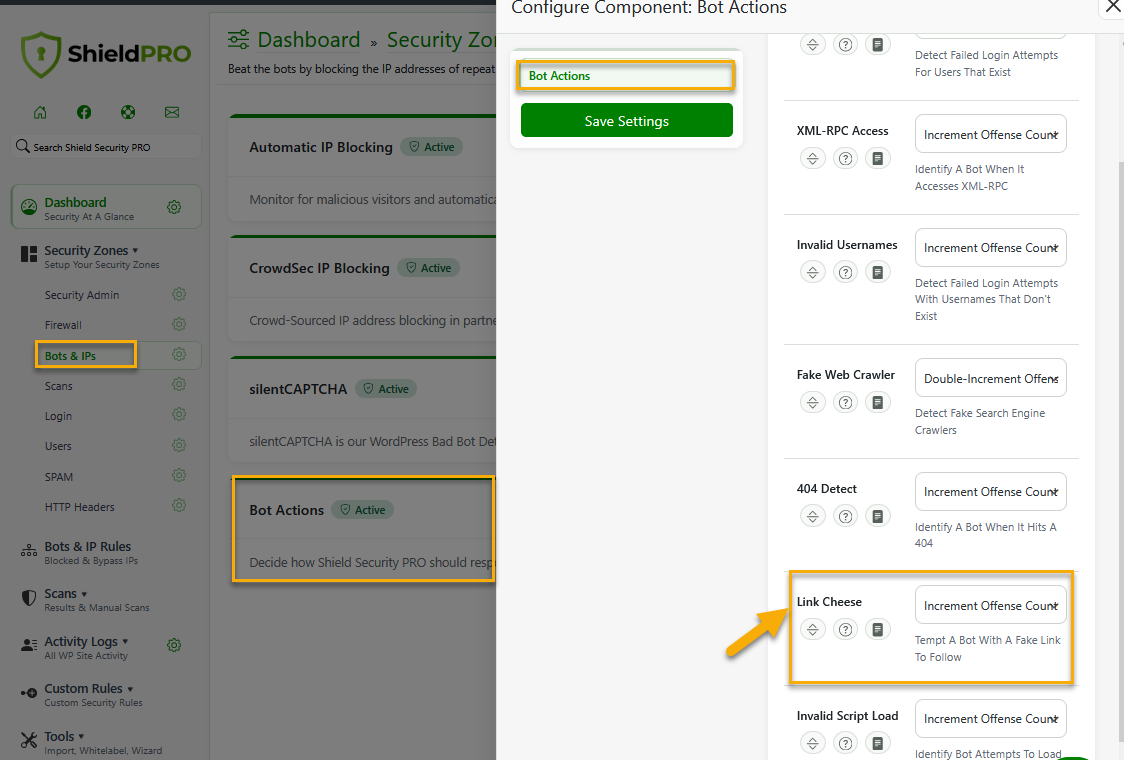
Task: Open SPAM zone
Action: pyautogui.click(x=59, y=477)
